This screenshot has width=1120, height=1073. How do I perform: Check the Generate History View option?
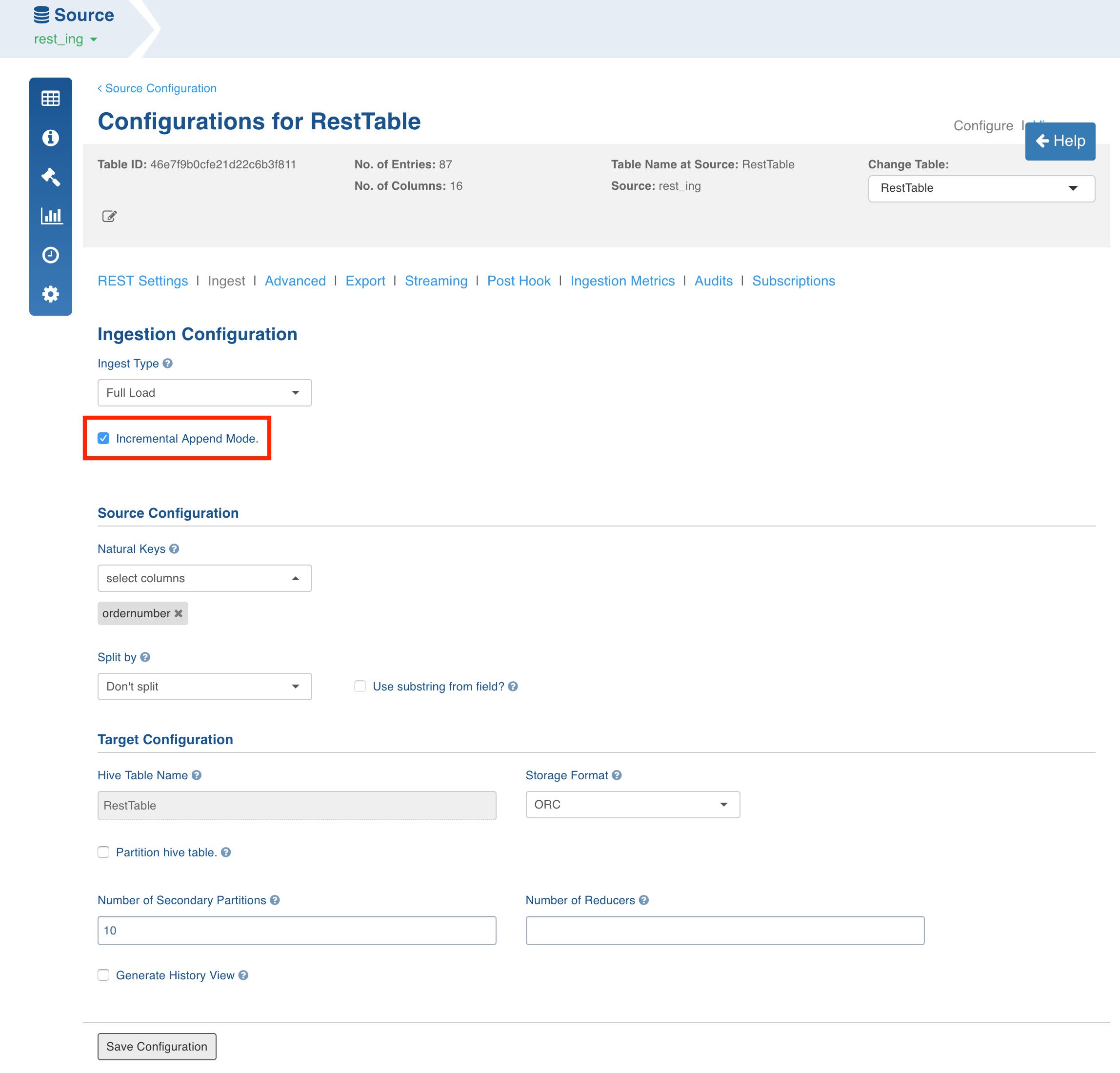point(103,975)
